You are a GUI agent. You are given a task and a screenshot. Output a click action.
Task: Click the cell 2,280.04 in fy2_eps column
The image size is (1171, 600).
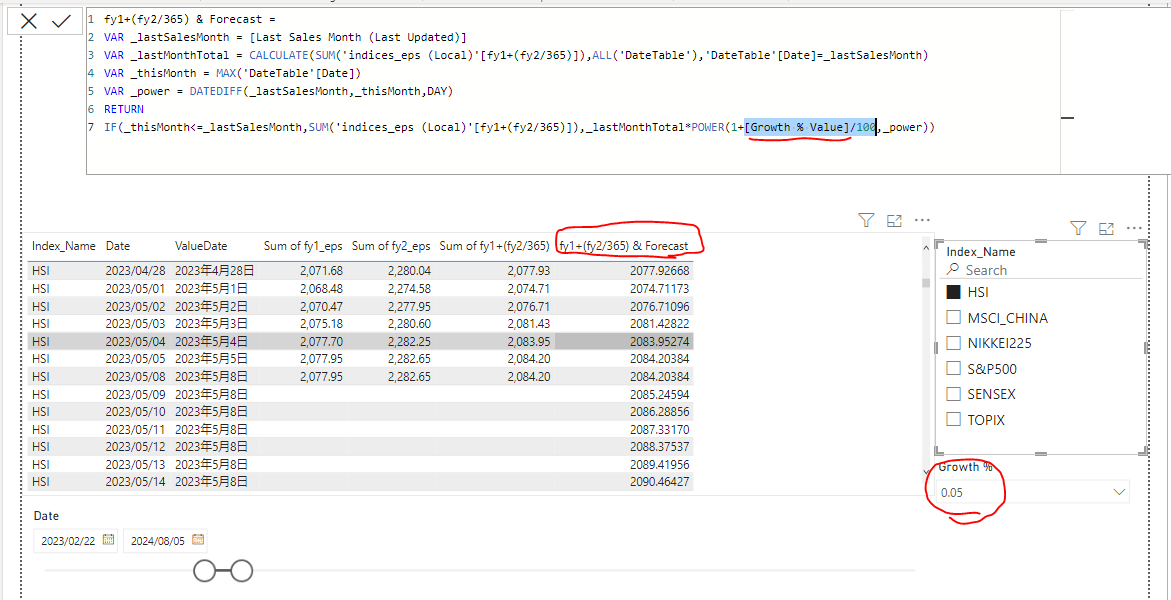click(411, 270)
